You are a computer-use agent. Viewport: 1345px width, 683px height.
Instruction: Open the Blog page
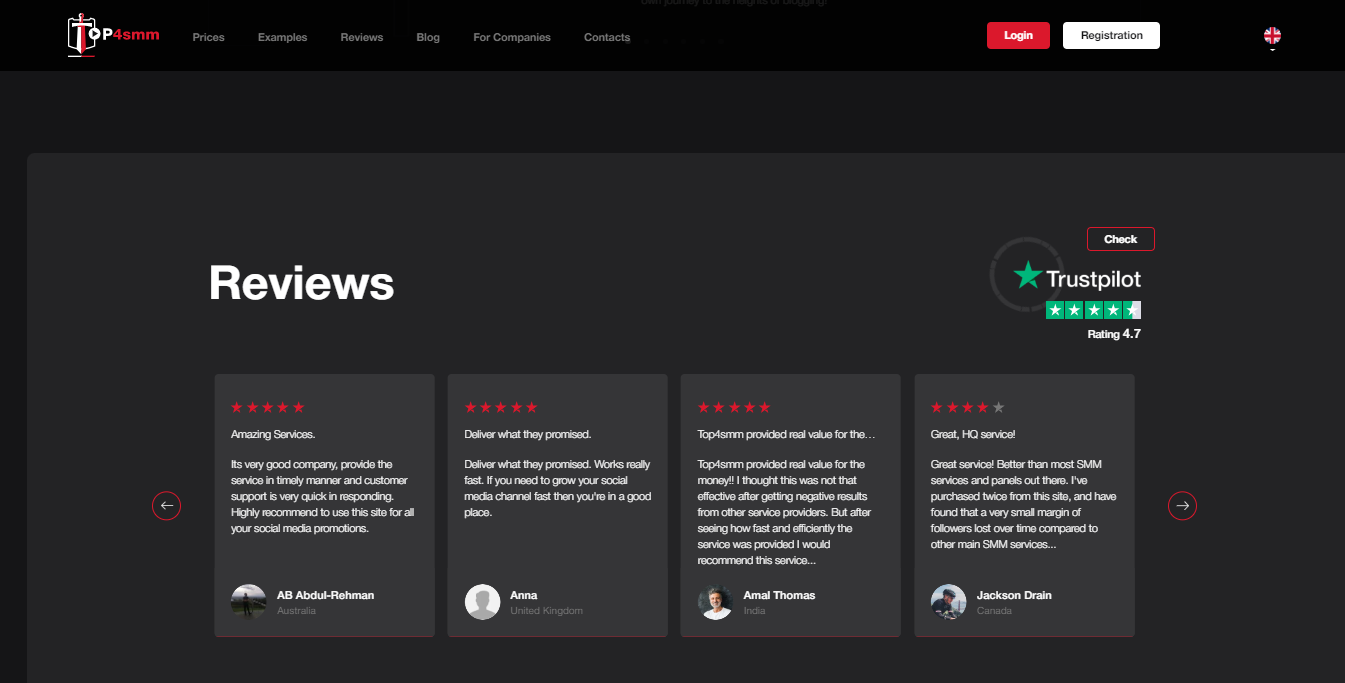[x=428, y=37]
